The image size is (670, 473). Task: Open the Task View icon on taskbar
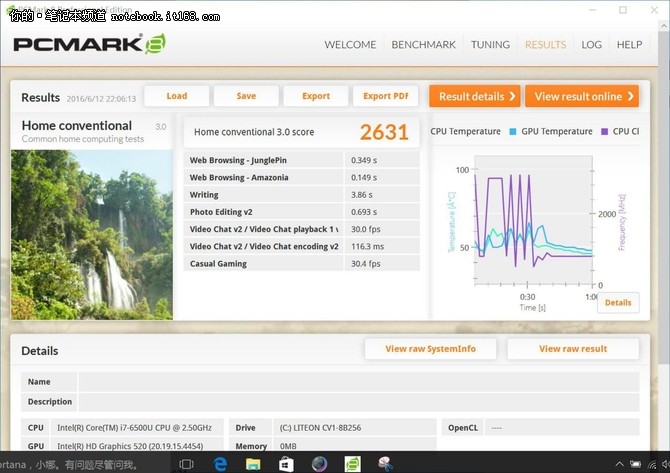pyautogui.click(x=186, y=464)
